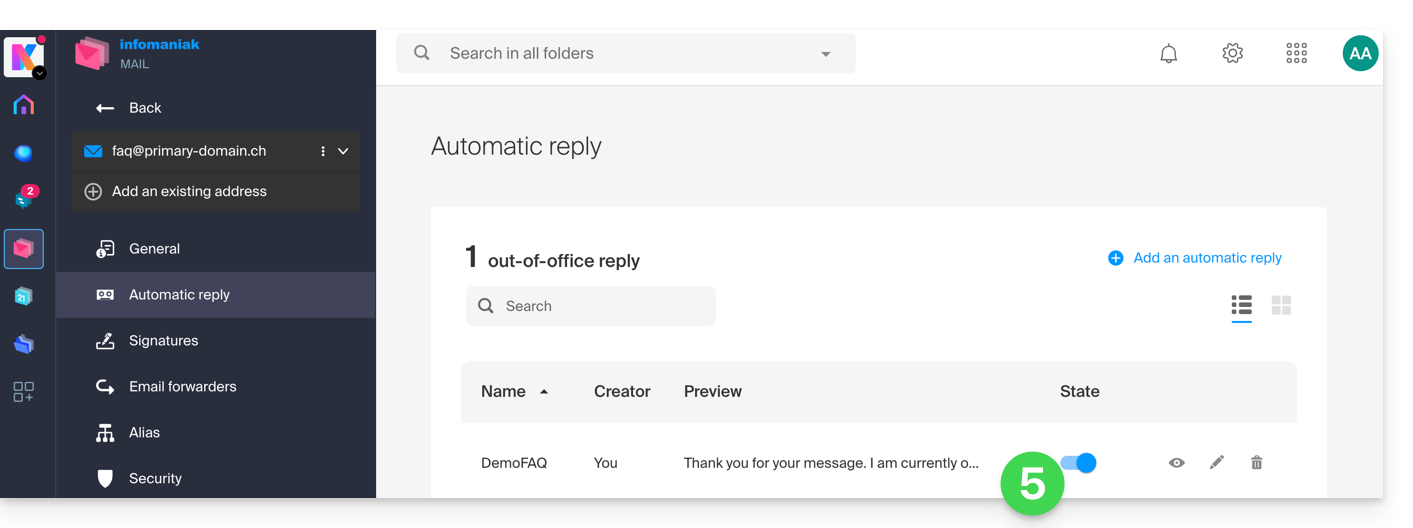Open the apps grid launcher icon
1413x528 pixels.
1296,54
